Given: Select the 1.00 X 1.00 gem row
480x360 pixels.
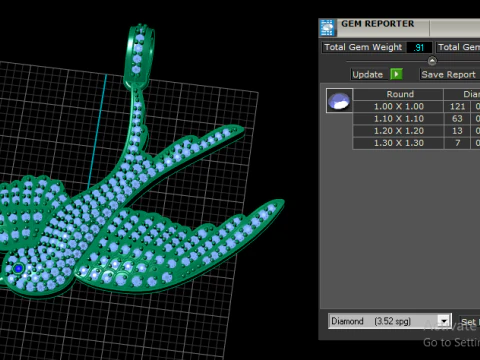Looking at the screenshot, I should pos(416,107).
